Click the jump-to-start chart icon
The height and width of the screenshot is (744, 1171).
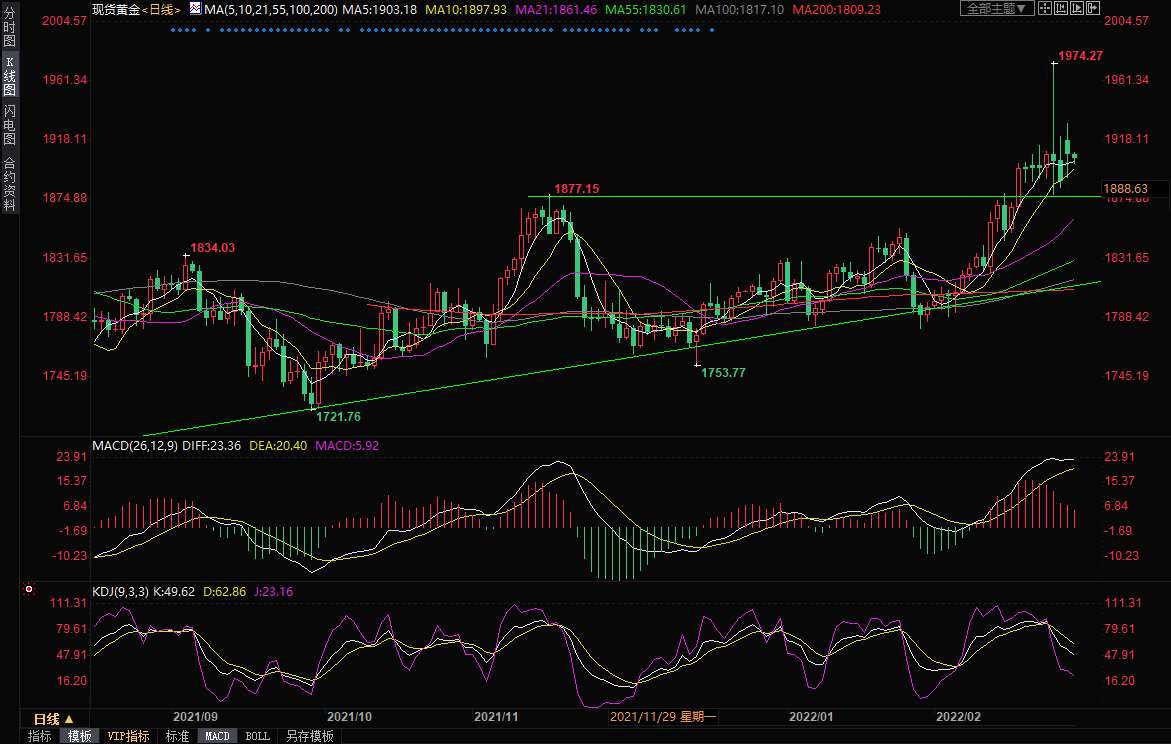1061,9
